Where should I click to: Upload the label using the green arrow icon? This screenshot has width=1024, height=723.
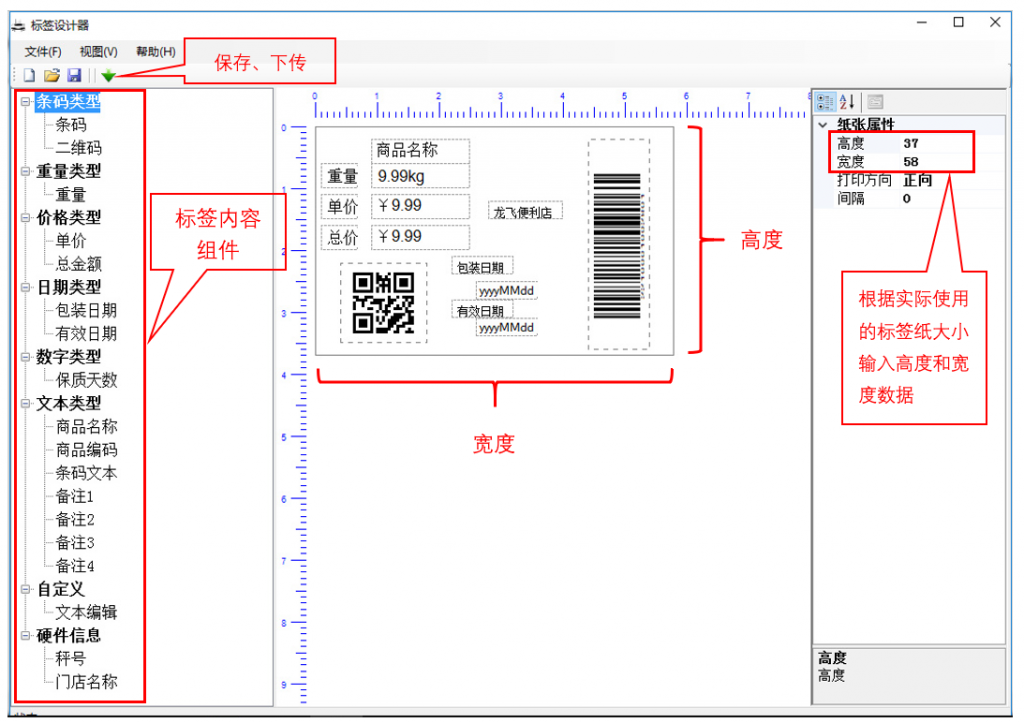click(x=110, y=74)
